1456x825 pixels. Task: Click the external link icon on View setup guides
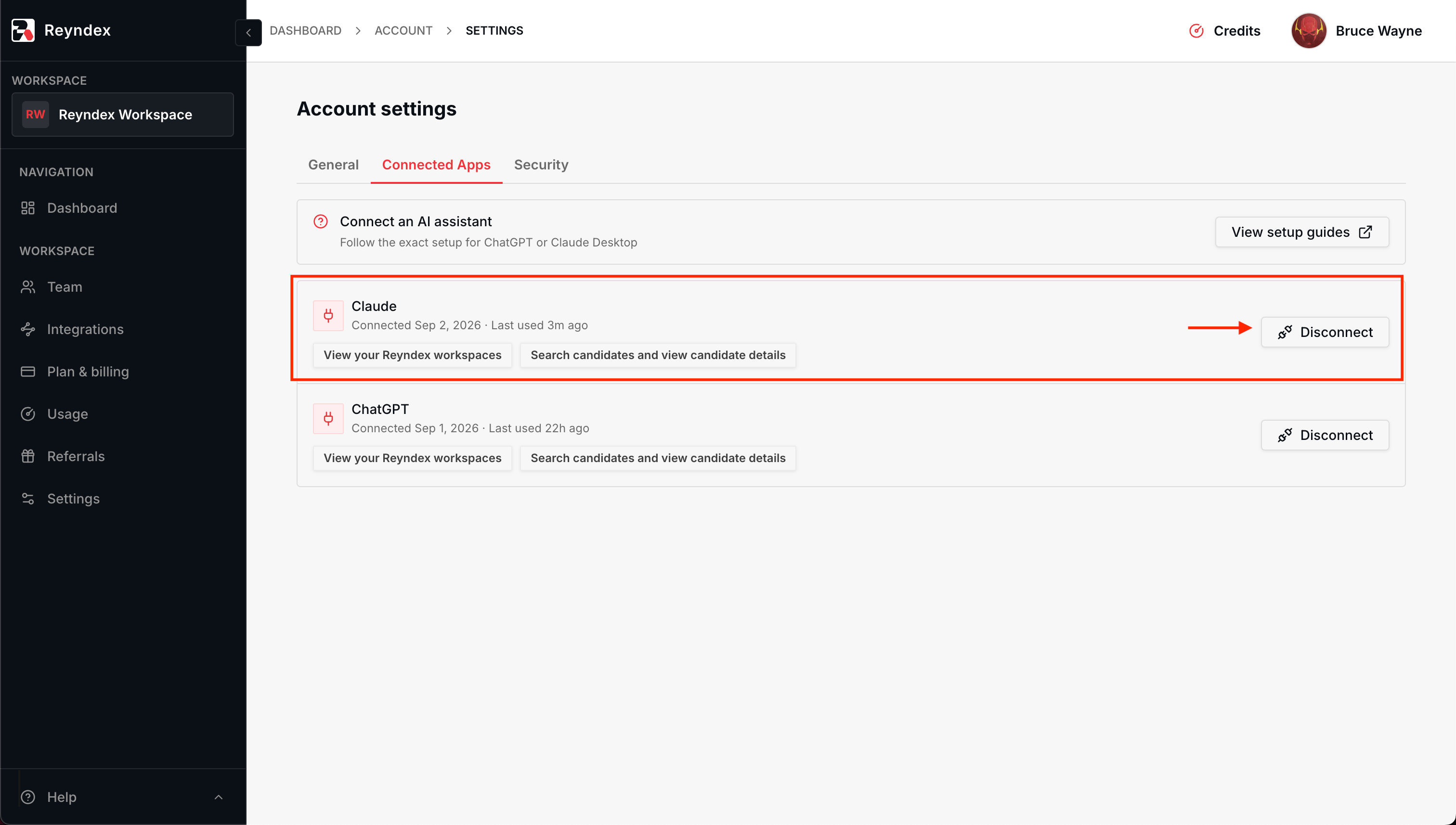pyautogui.click(x=1365, y=232)
